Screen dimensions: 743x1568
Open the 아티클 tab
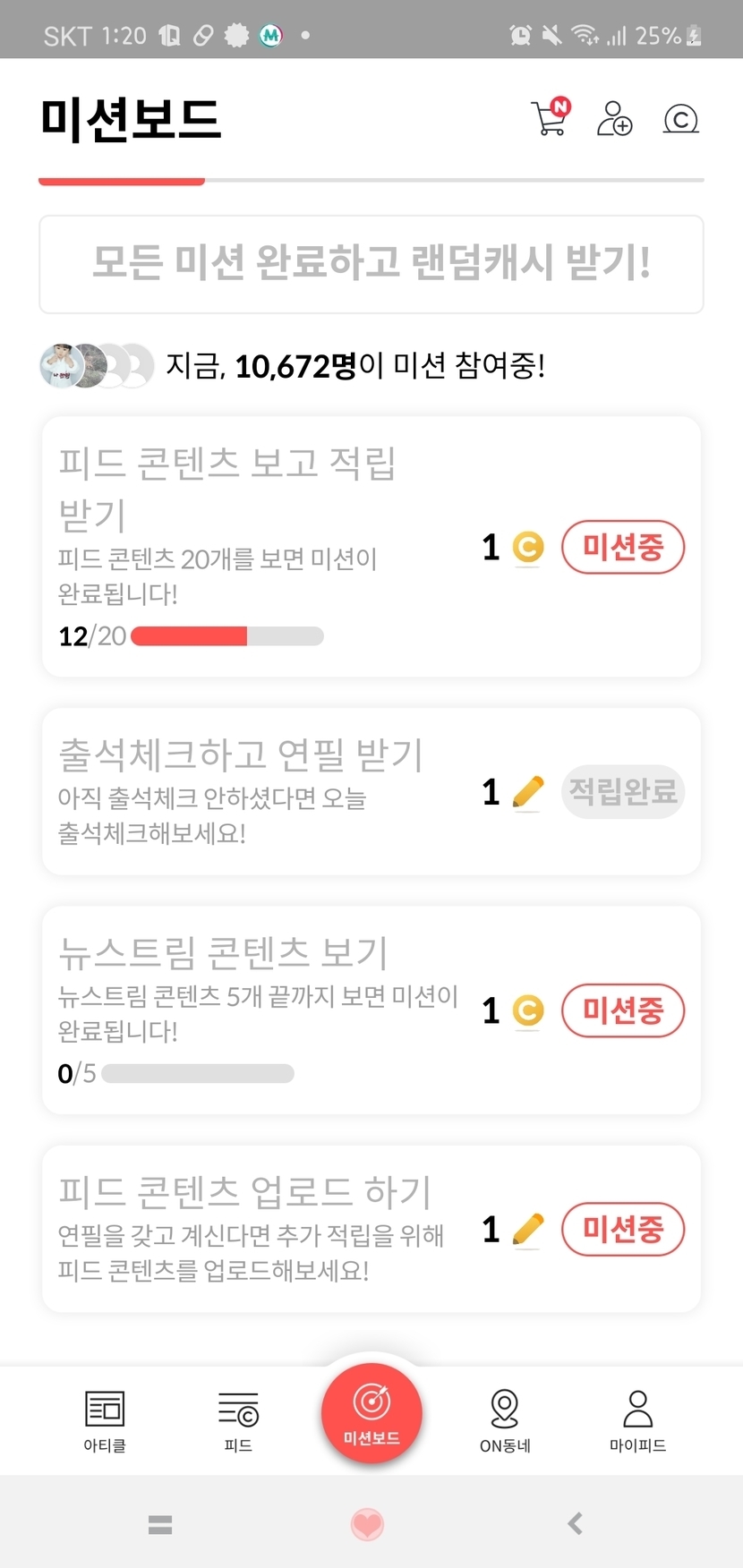(x=105, y=1420)
